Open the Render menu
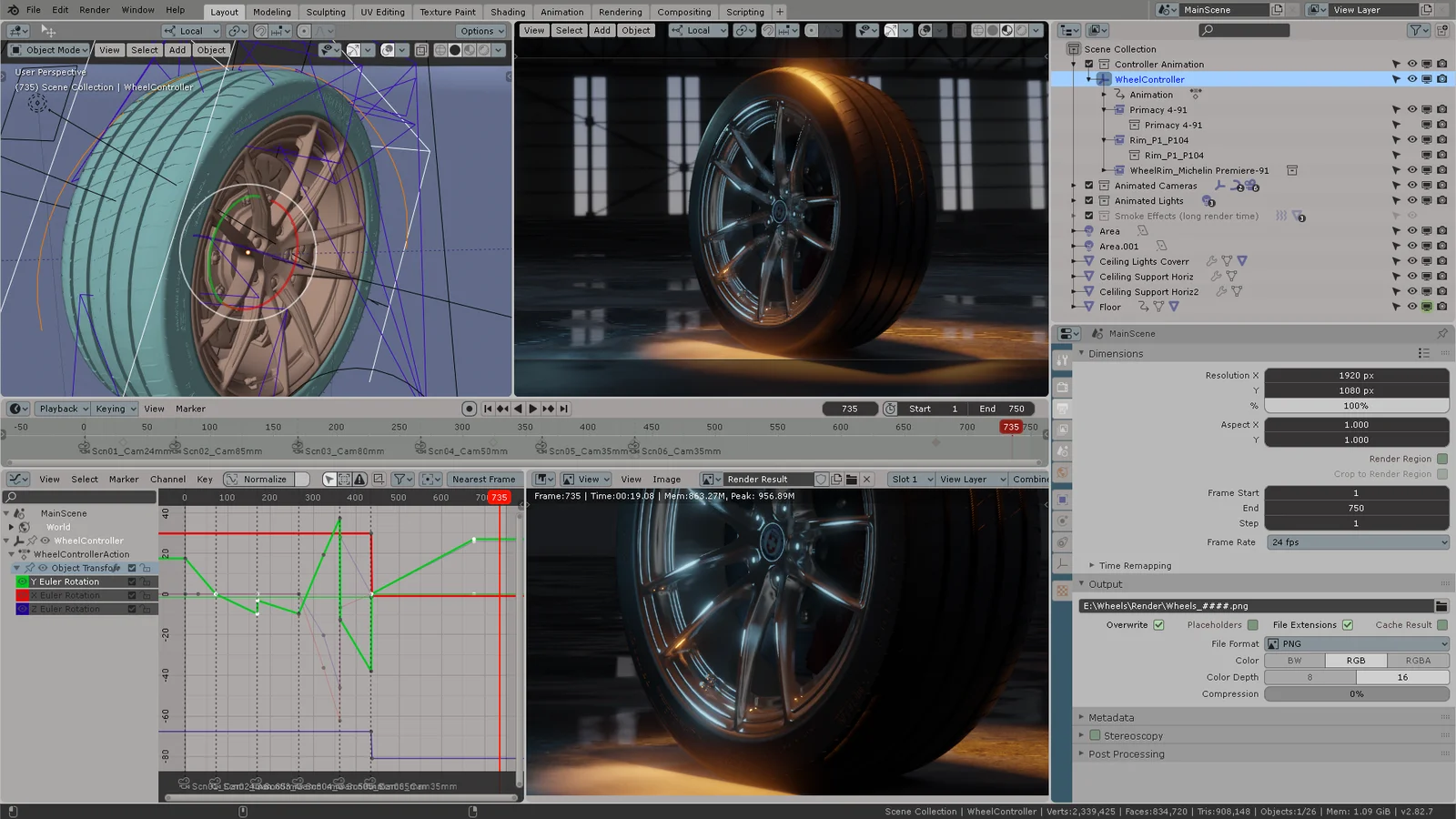The image size is (1456, 819). coord(95,10)
